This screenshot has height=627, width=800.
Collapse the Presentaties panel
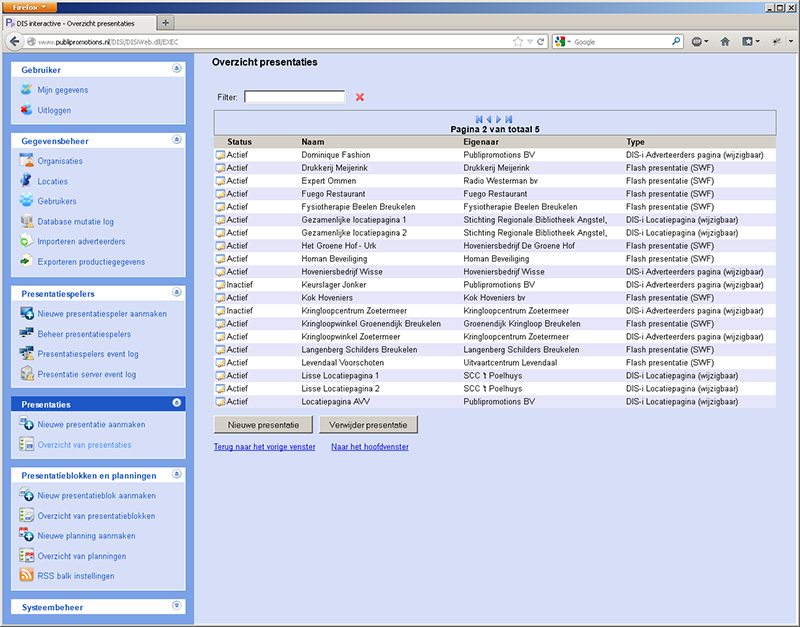[177, 403]
